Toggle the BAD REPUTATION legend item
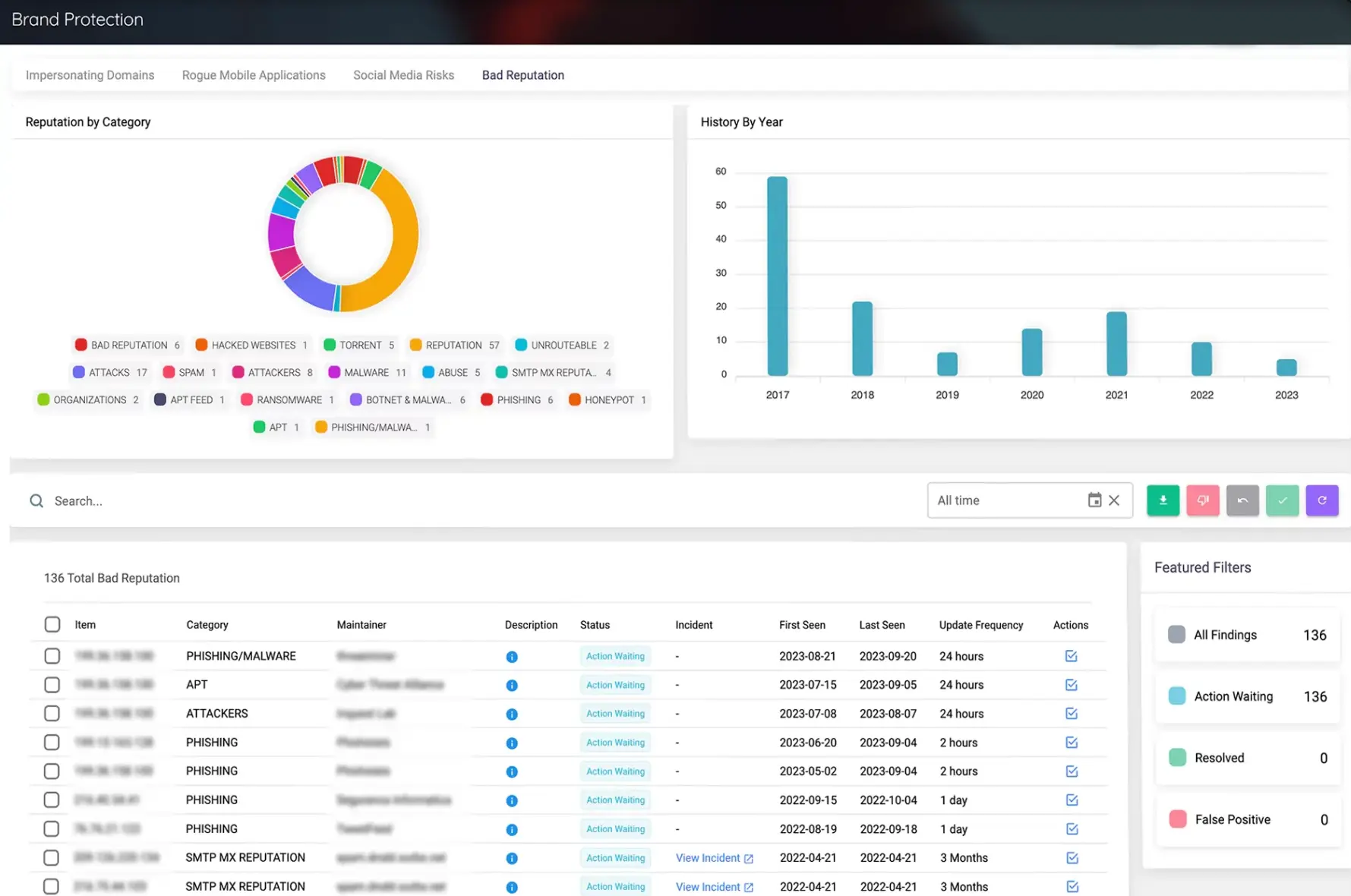The height and width of the screenshot is (896, 1351). pyautogui.click(x=128, y=345)
